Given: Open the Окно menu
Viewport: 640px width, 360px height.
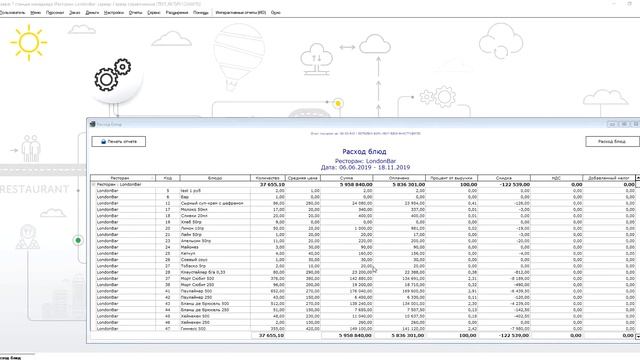Looking at the screenshot, I should (276, 13).
